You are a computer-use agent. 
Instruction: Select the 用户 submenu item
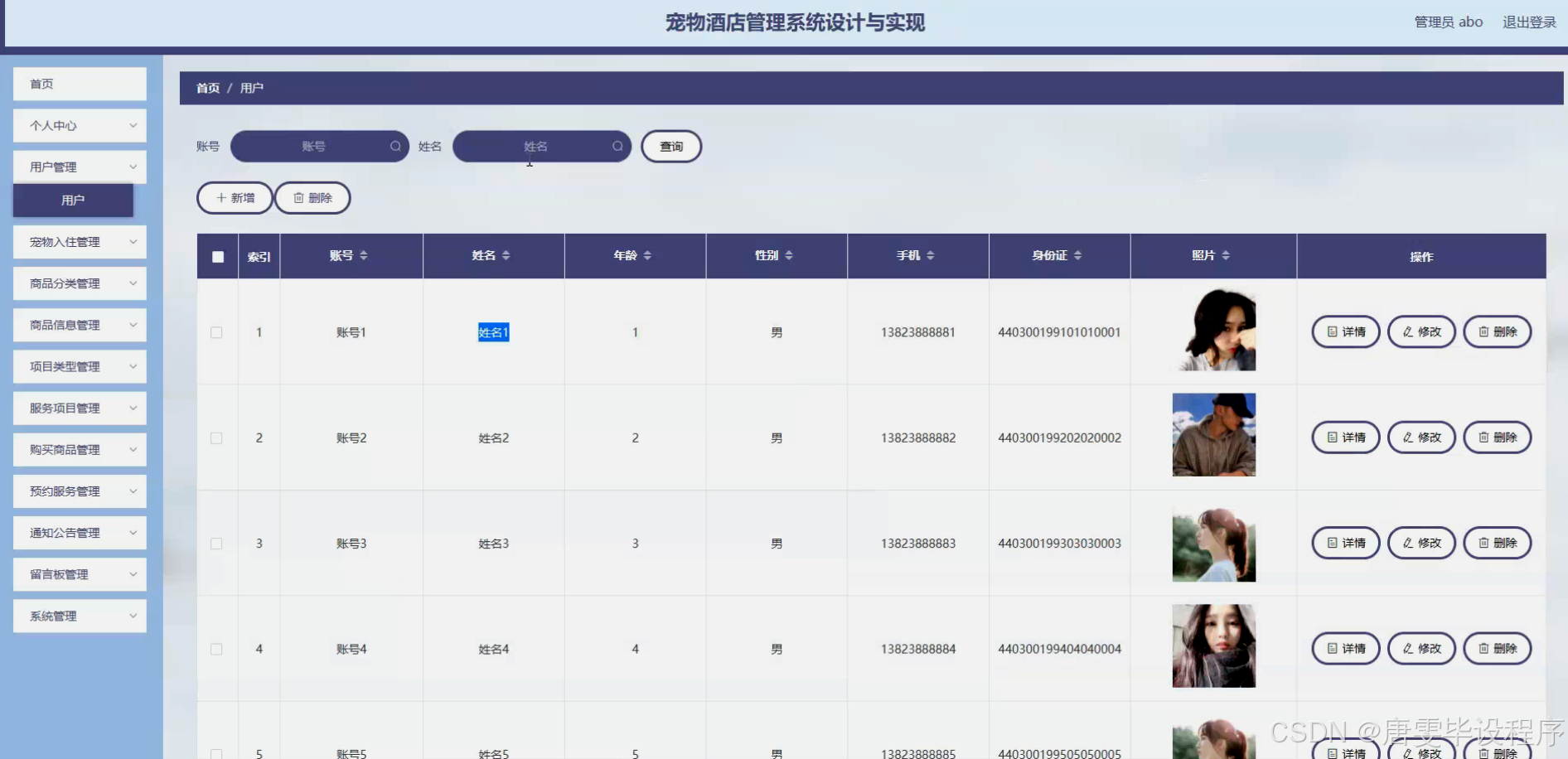click(73, 201)
